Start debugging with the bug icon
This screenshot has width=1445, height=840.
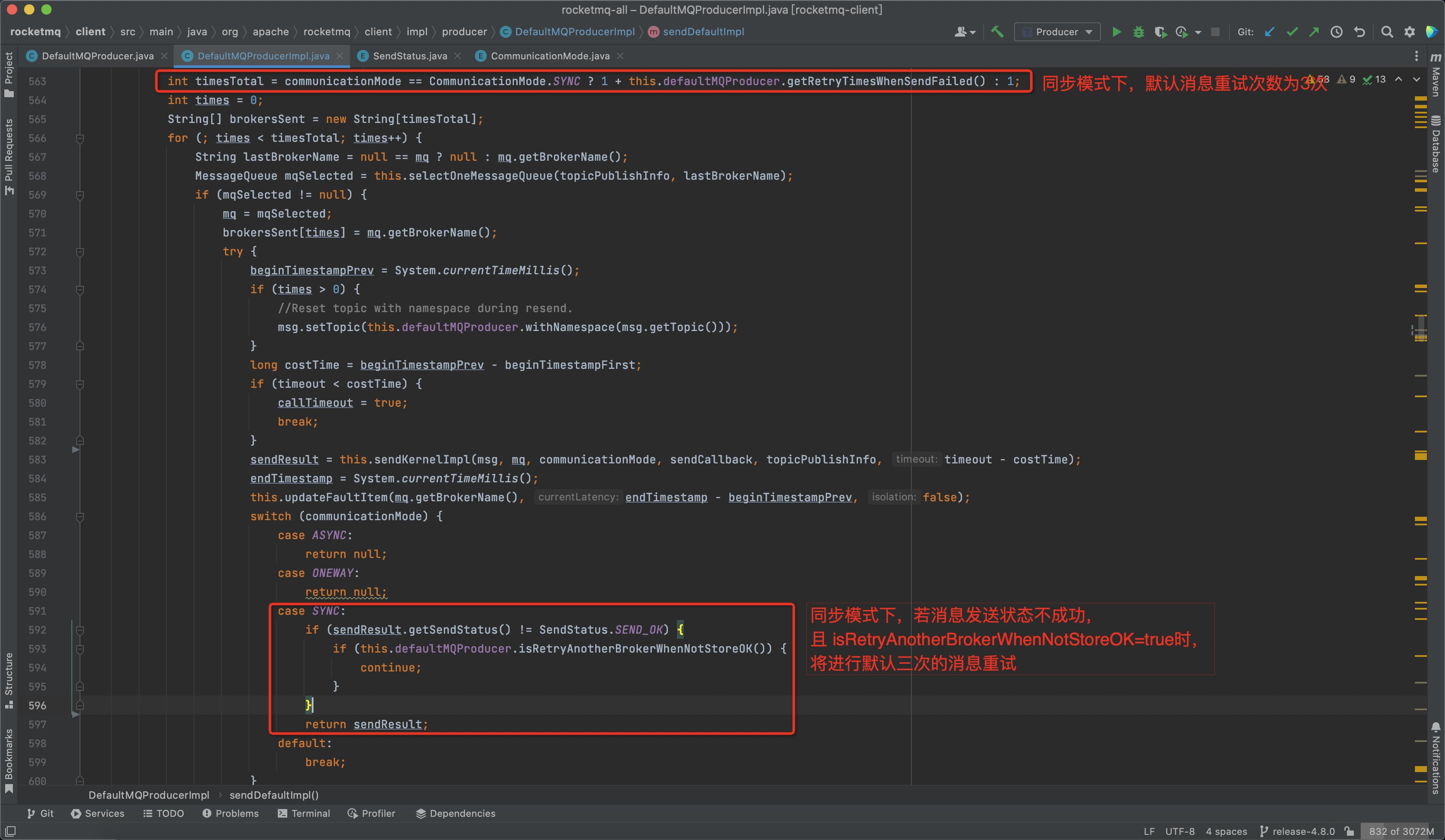(x=1139, y=32)
